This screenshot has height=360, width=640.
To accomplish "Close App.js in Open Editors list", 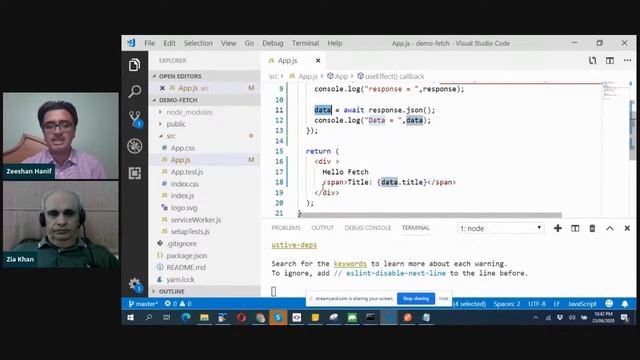I will pyautogui.click(x=162, y=88).
